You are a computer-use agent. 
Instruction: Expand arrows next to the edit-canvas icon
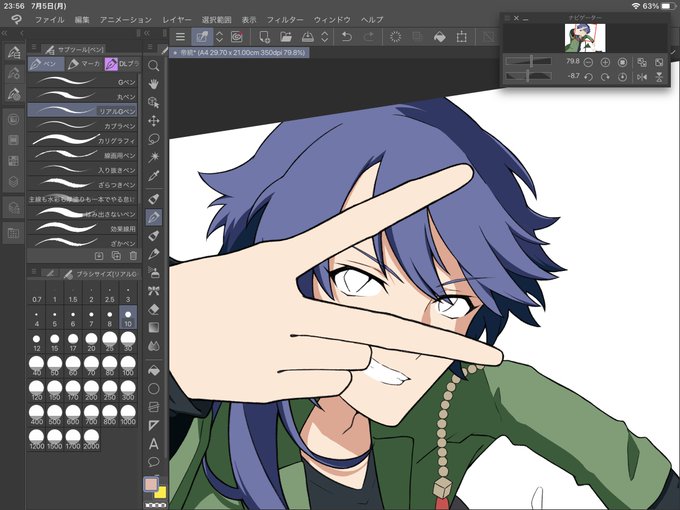(219, 37)
